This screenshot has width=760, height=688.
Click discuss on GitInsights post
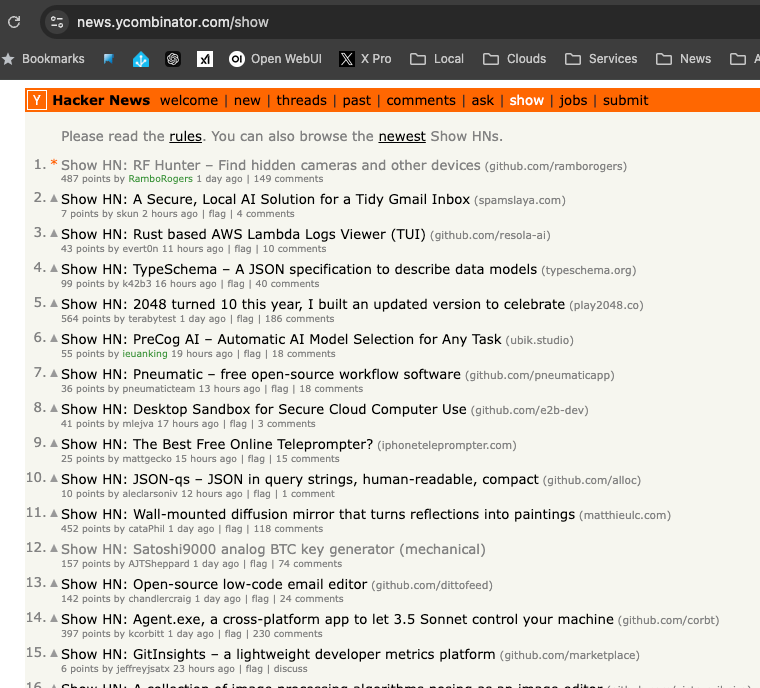coord(290,669)
